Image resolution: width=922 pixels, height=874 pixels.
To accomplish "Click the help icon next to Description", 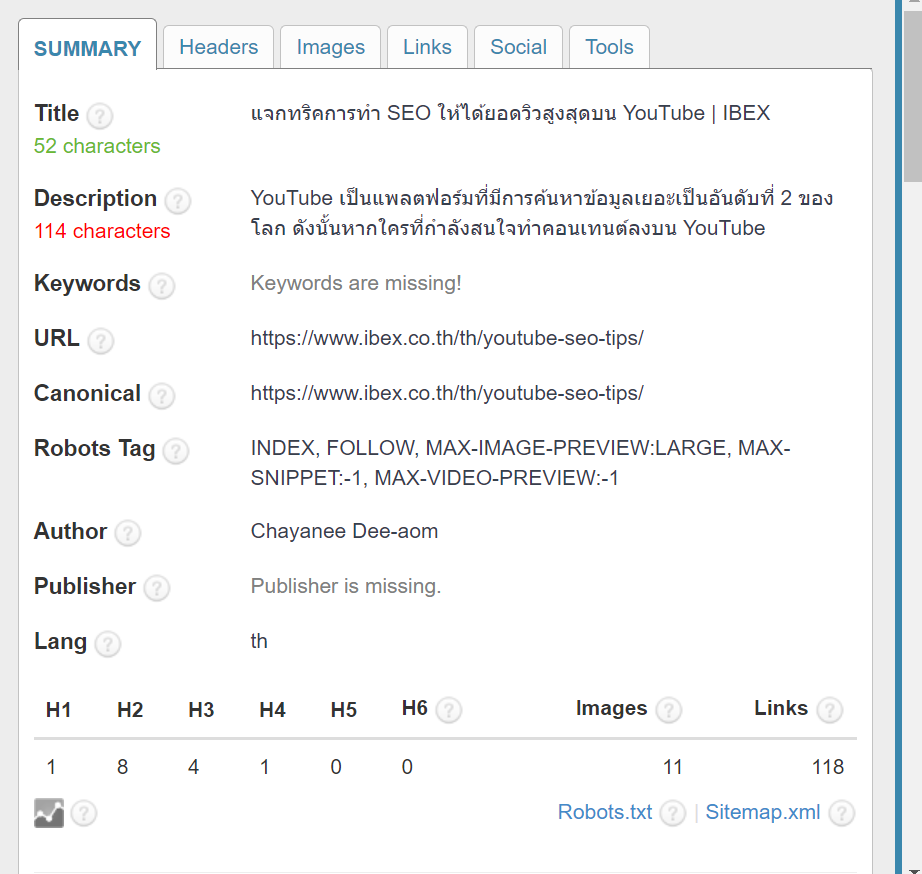I will pos(178,201).
